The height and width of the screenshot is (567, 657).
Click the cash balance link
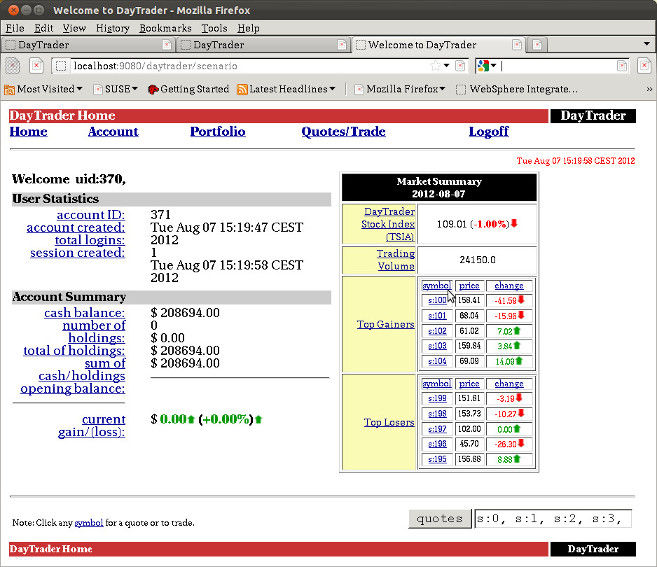[84, 313]
